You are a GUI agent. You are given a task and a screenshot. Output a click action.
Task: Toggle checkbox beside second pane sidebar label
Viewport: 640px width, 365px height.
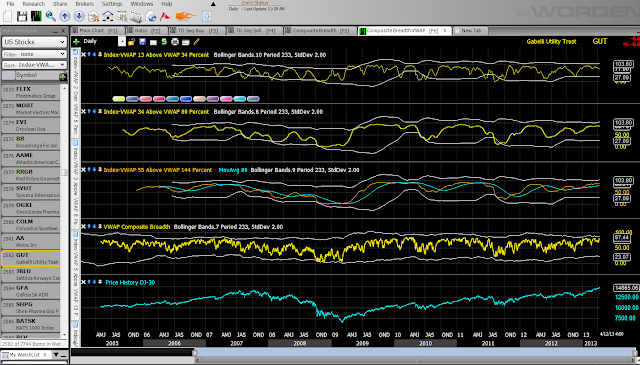tap(76, 143)
